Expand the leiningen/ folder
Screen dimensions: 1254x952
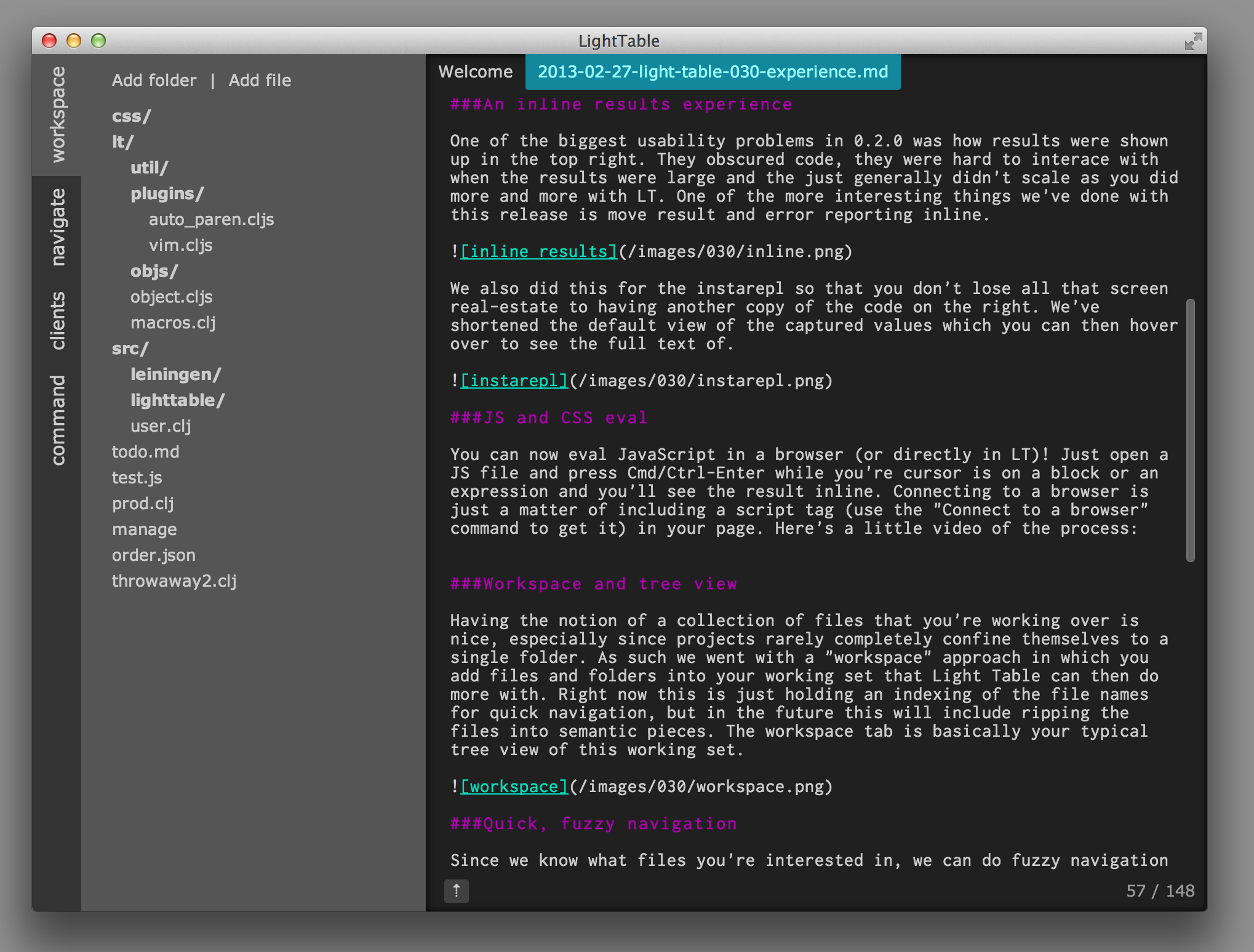[175, 375]
